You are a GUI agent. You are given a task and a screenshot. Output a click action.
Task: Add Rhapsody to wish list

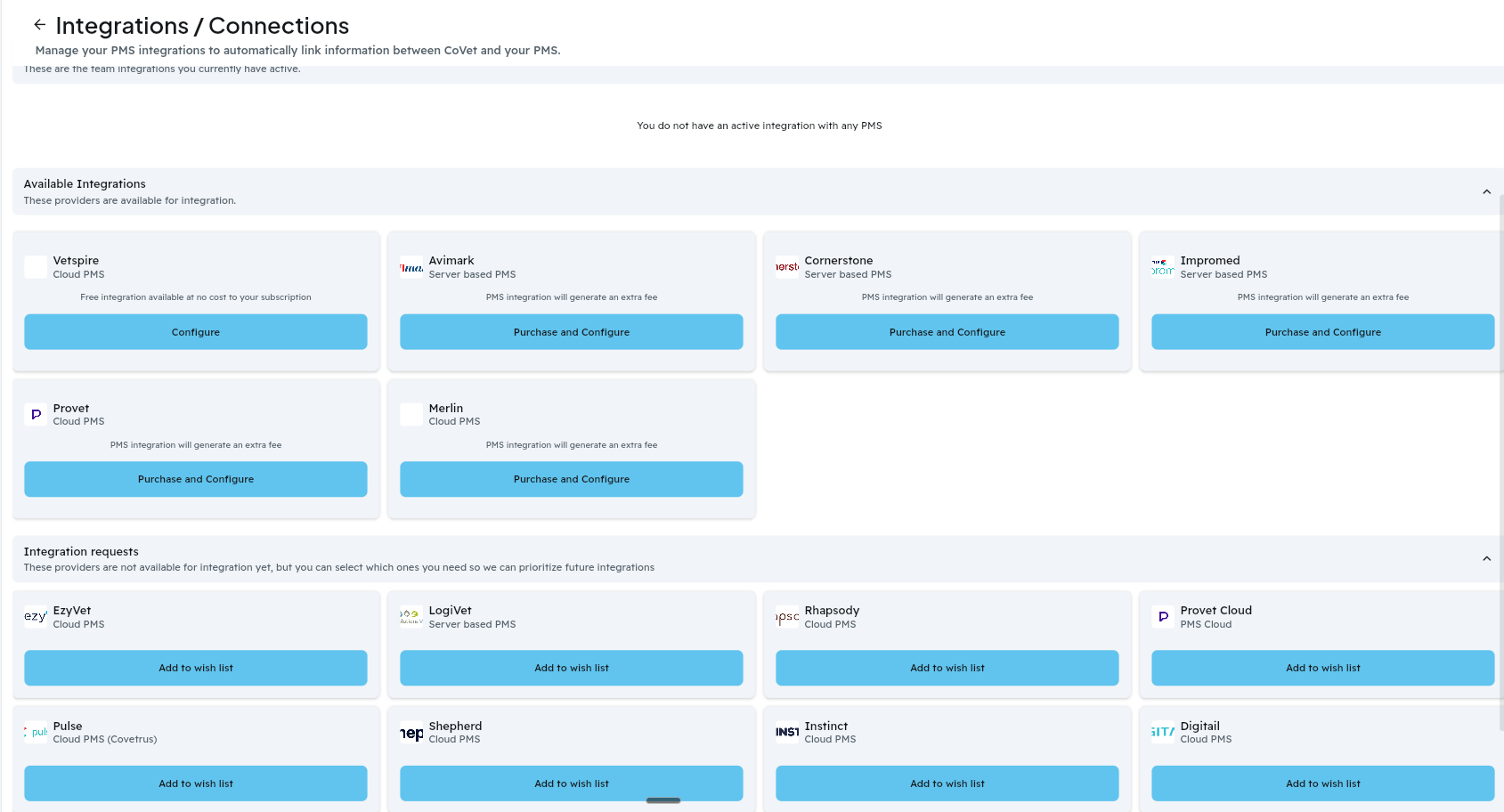coord(947,668)
